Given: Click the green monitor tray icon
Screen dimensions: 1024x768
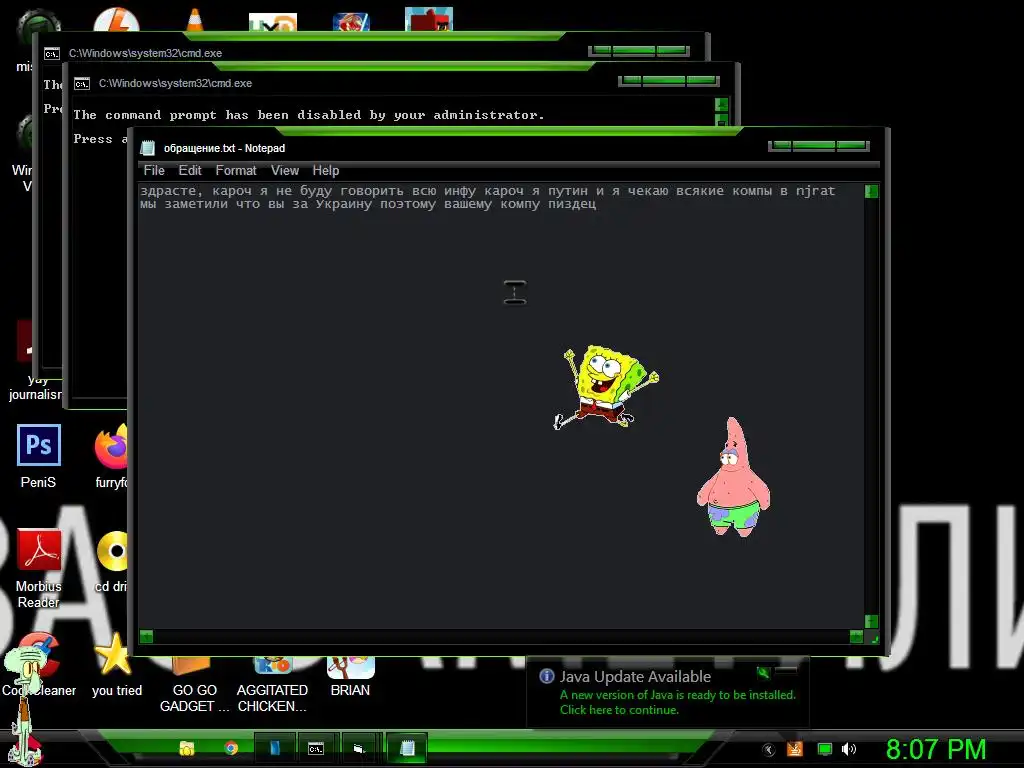Looking at the screenshot, I should click(825, 749).
